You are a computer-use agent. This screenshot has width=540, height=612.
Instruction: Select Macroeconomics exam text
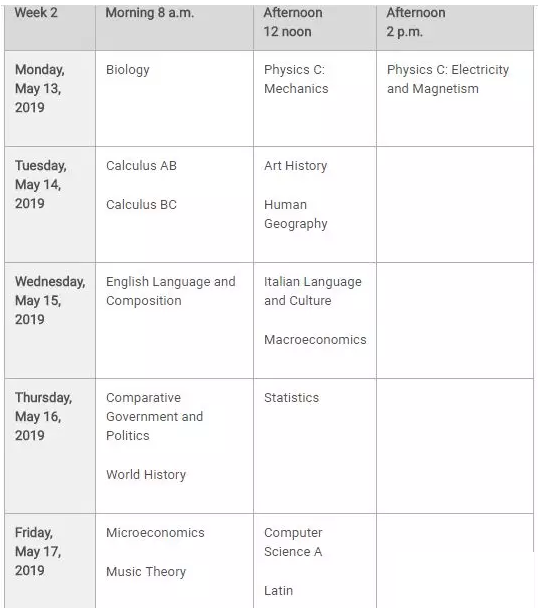315,340
